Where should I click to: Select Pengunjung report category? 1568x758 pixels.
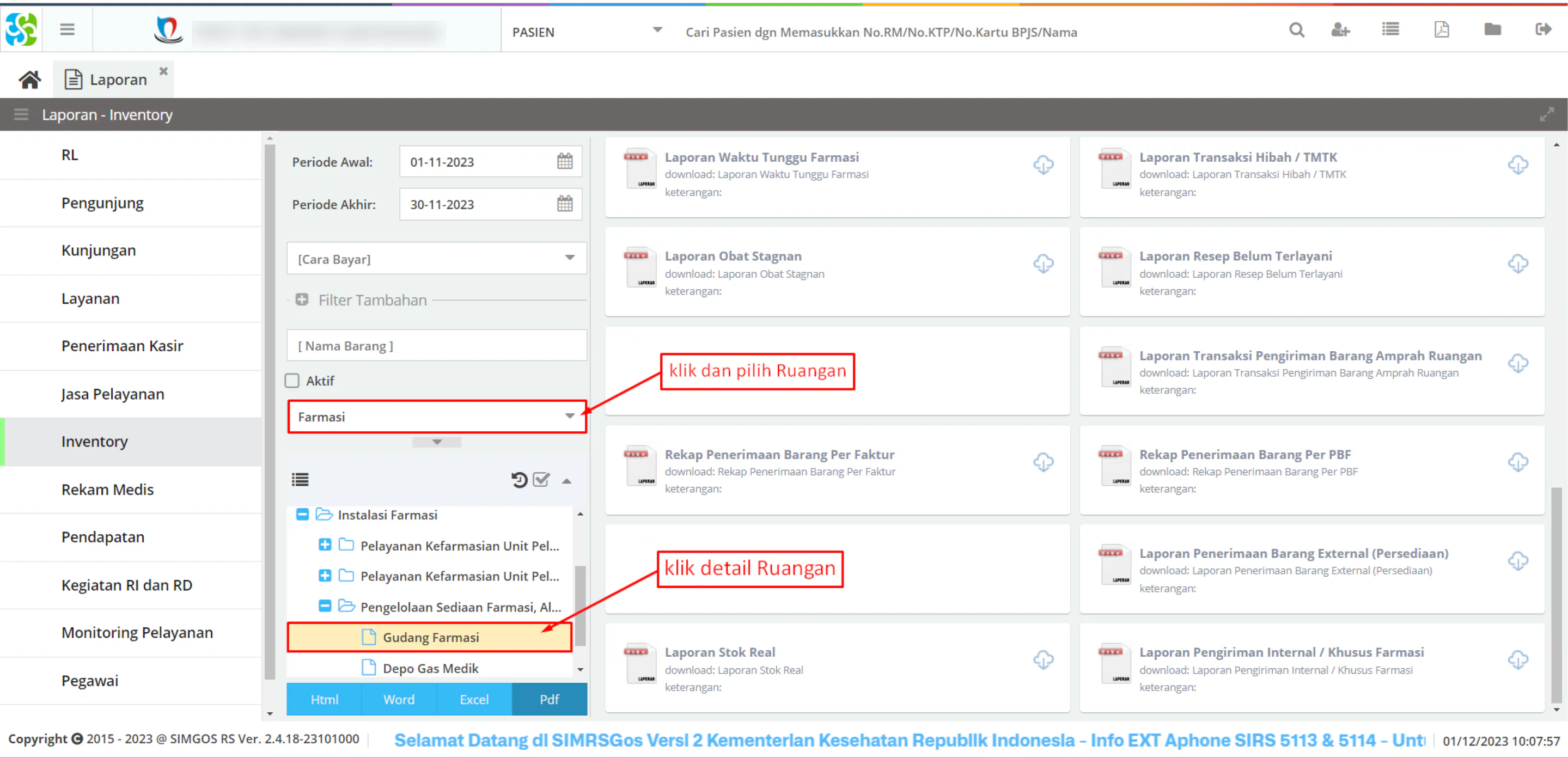pos(131,203)
